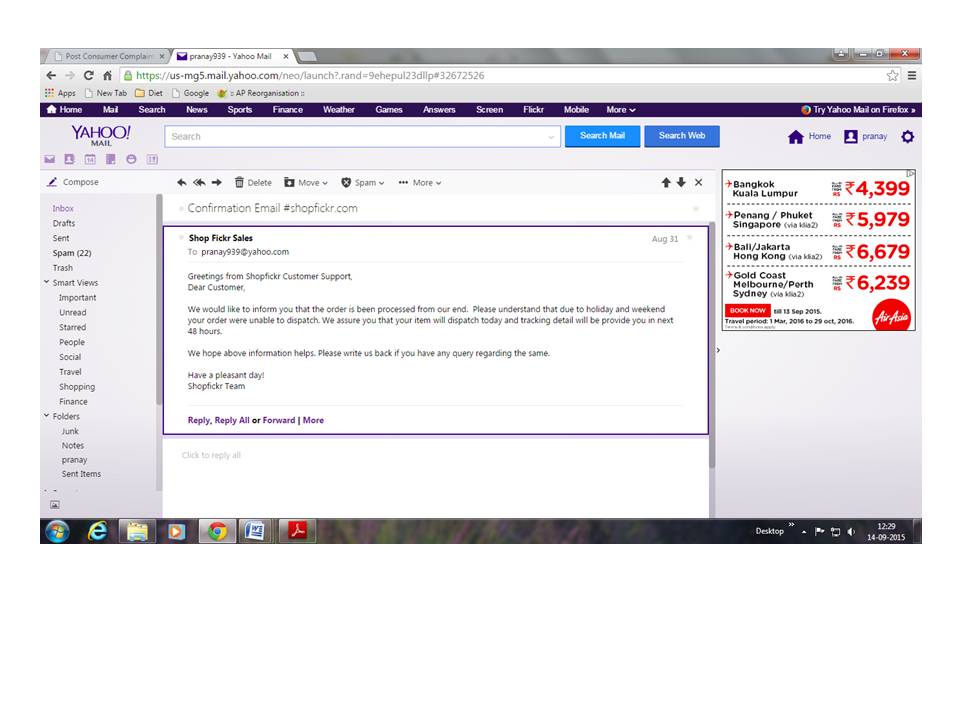Open Finance in the Yahoo top navigation

[x=287, y=110]
